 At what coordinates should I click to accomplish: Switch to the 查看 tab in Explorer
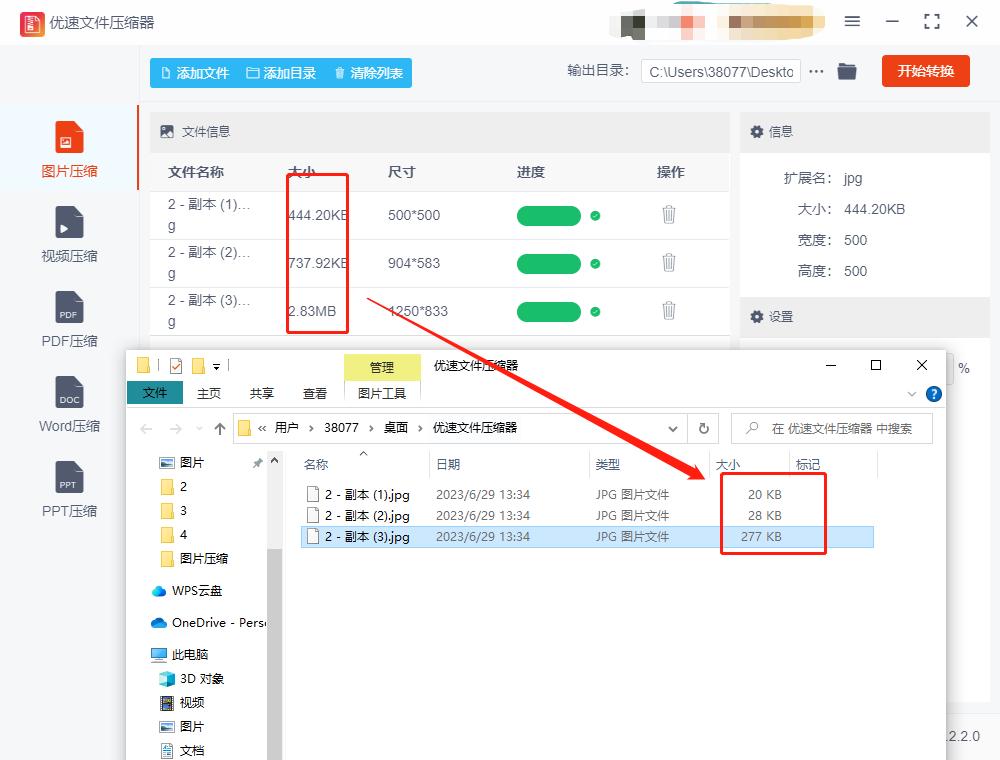coord(314,393)
